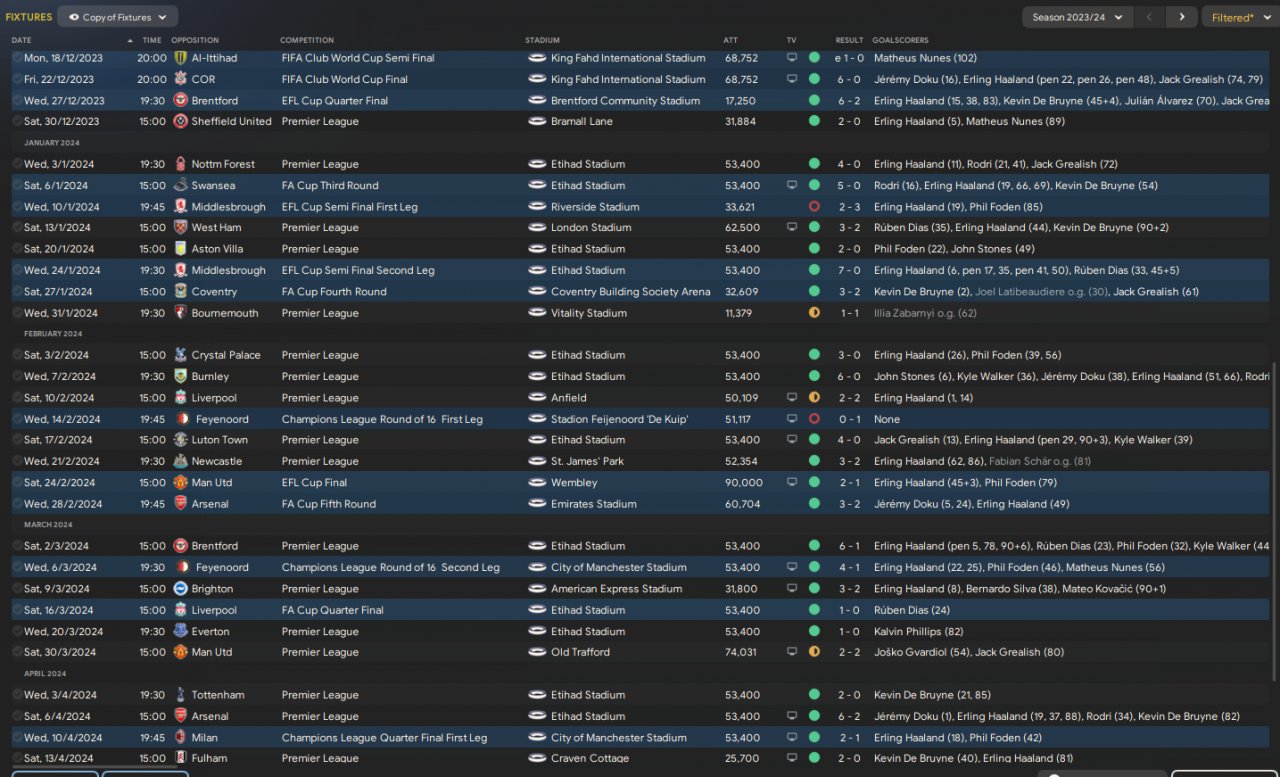
Task: Click the Kalvin Phillips (82) goalscorer text
Action: point(919,632)
